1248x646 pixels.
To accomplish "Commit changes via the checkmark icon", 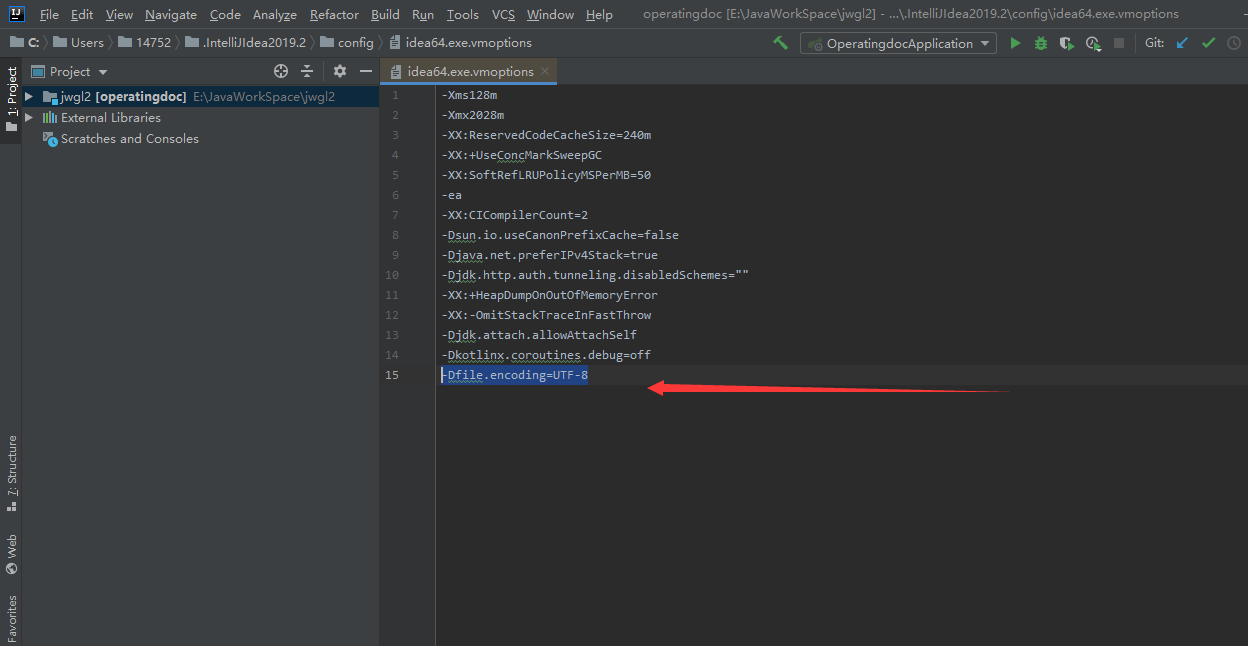I will [1207, 43].
